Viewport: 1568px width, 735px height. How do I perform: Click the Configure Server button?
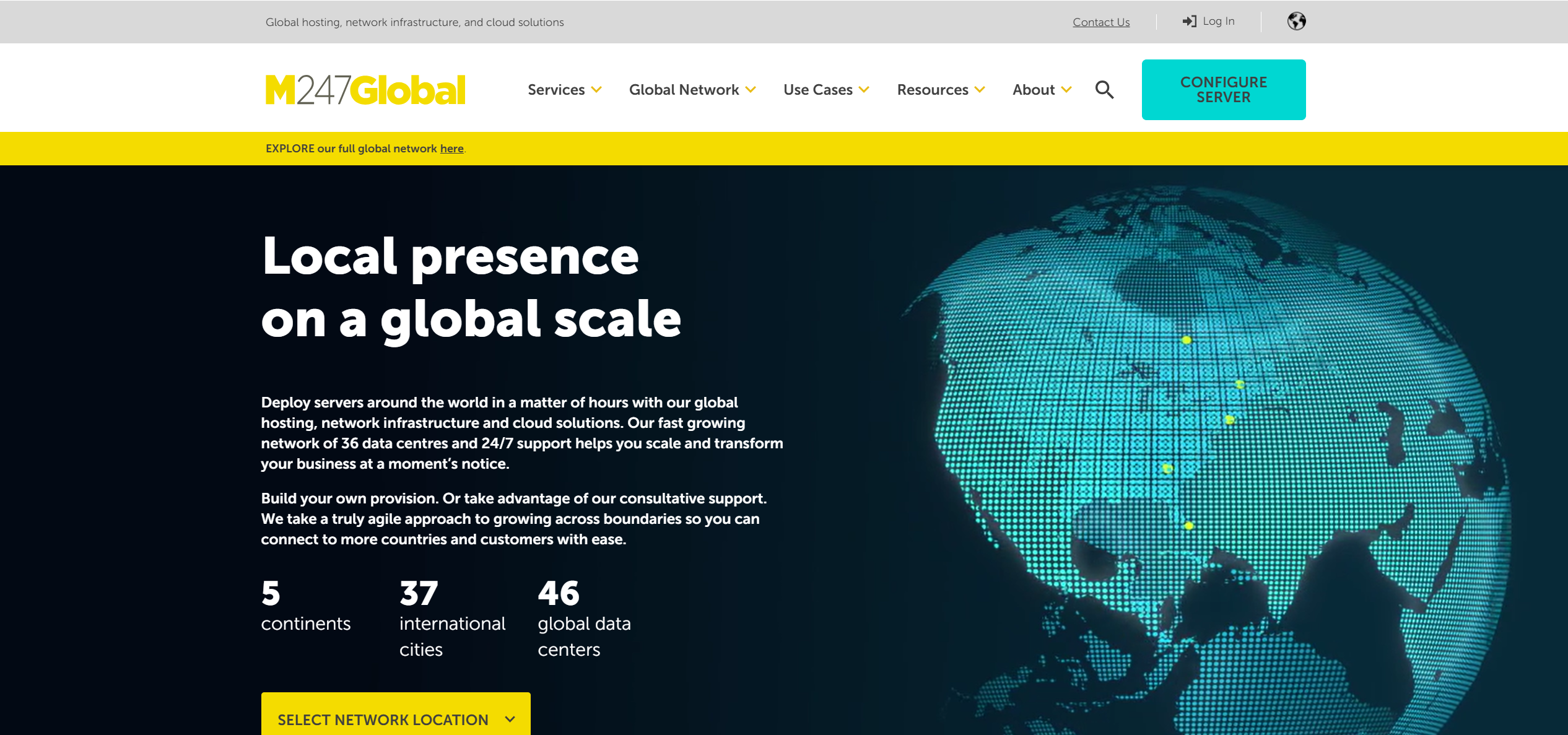coord(1224,90)
